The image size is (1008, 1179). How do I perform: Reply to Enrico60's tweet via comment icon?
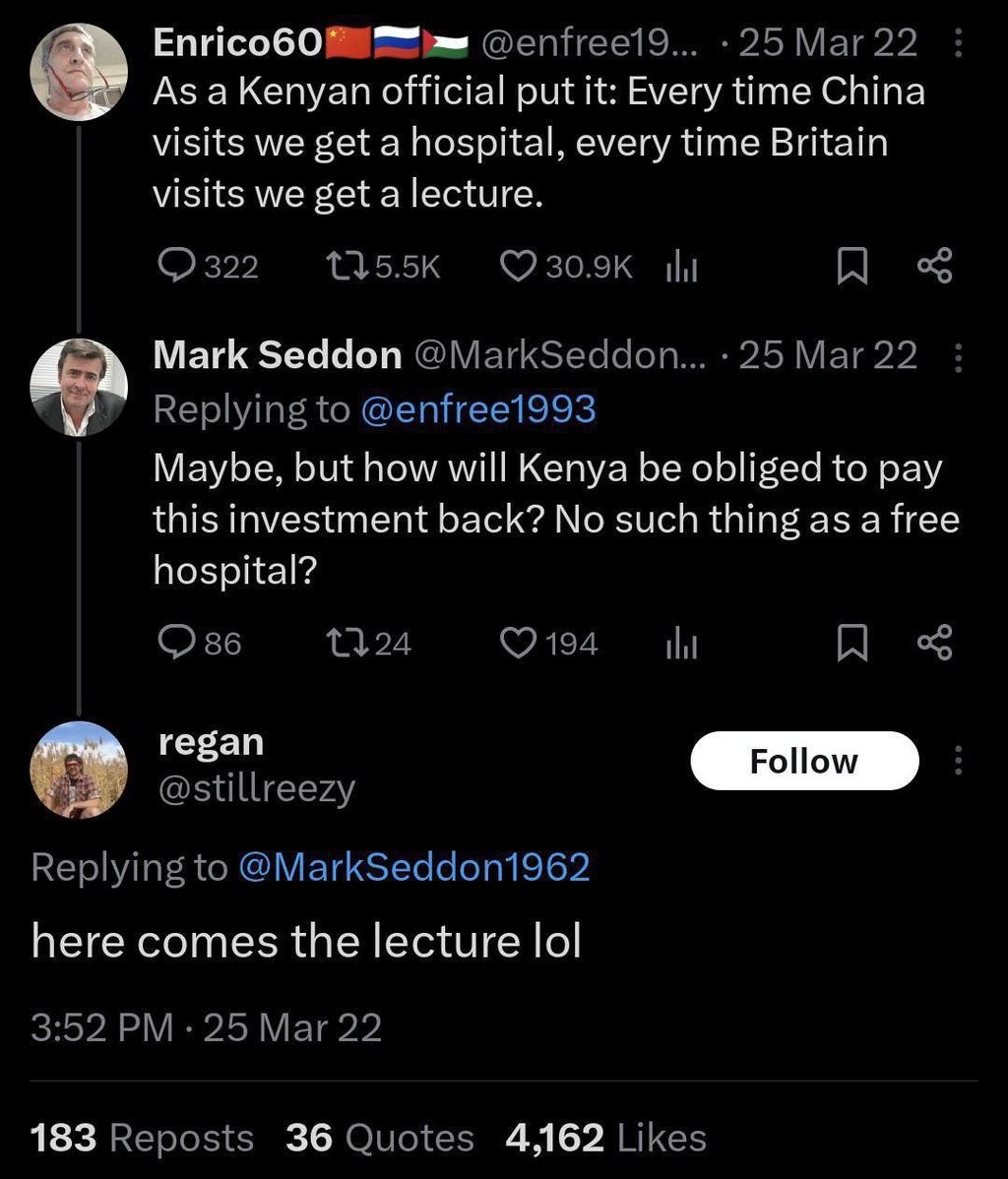pyautogui.click(x=178, y=267)
